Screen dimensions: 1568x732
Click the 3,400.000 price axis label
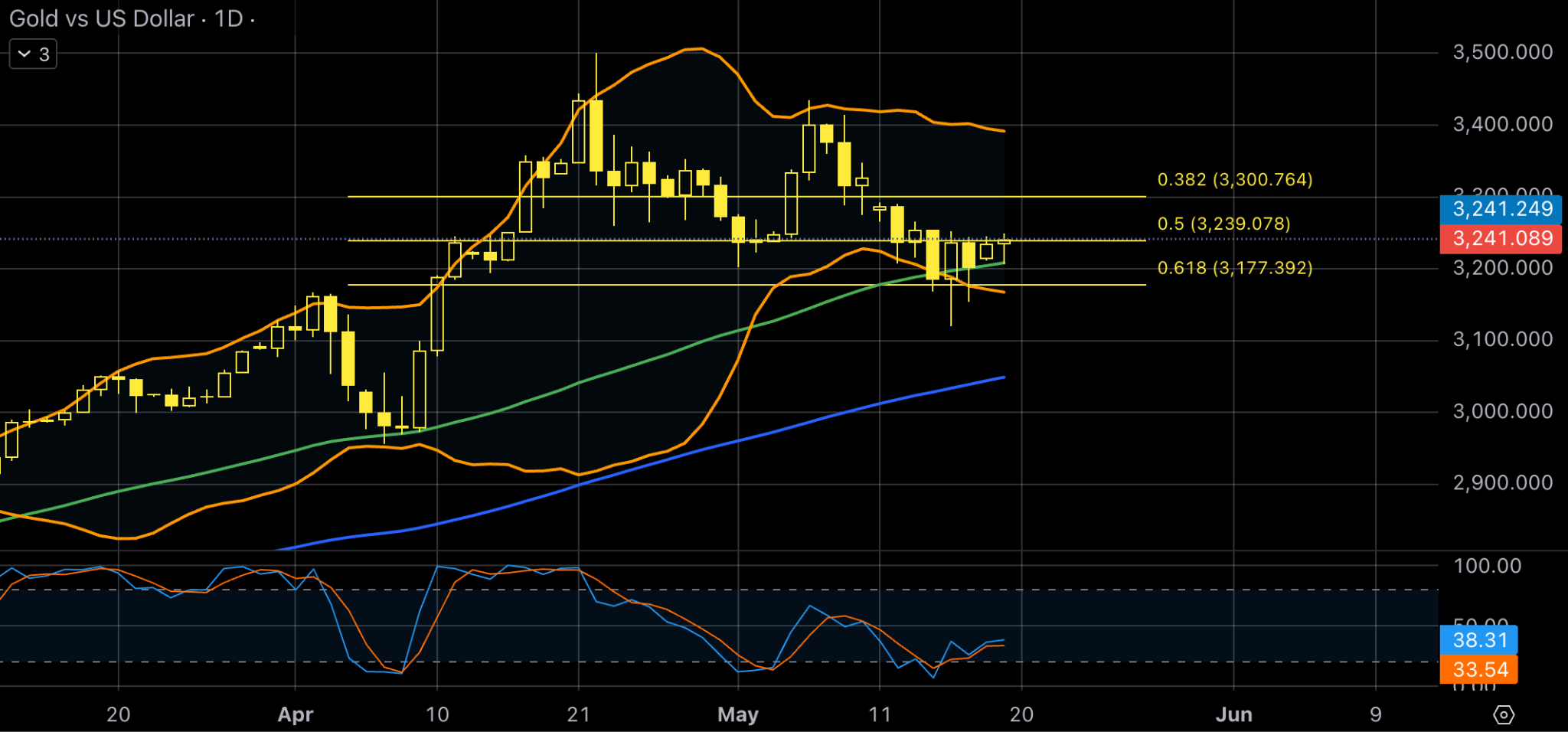click(x=1502, y=124)
